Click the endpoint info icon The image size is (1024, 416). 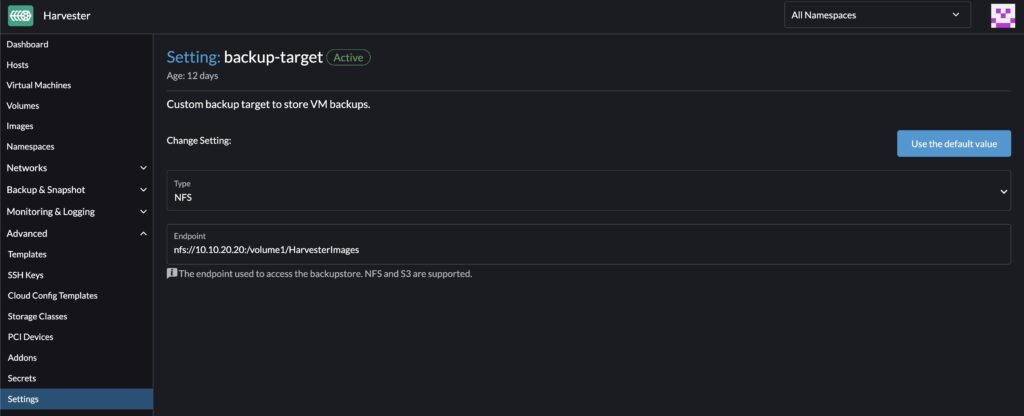(x=171, y=273)
